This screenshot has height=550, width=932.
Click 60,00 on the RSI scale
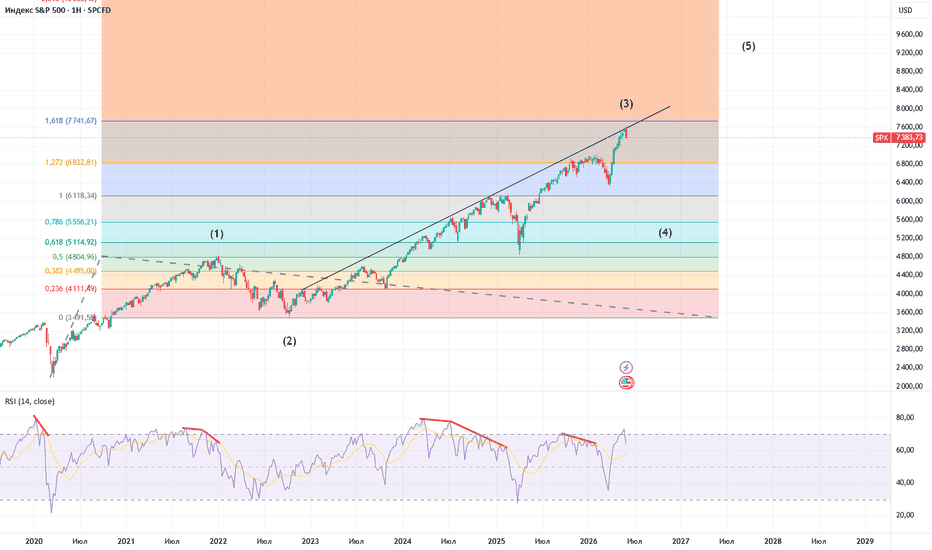click(x=905, y=450)
